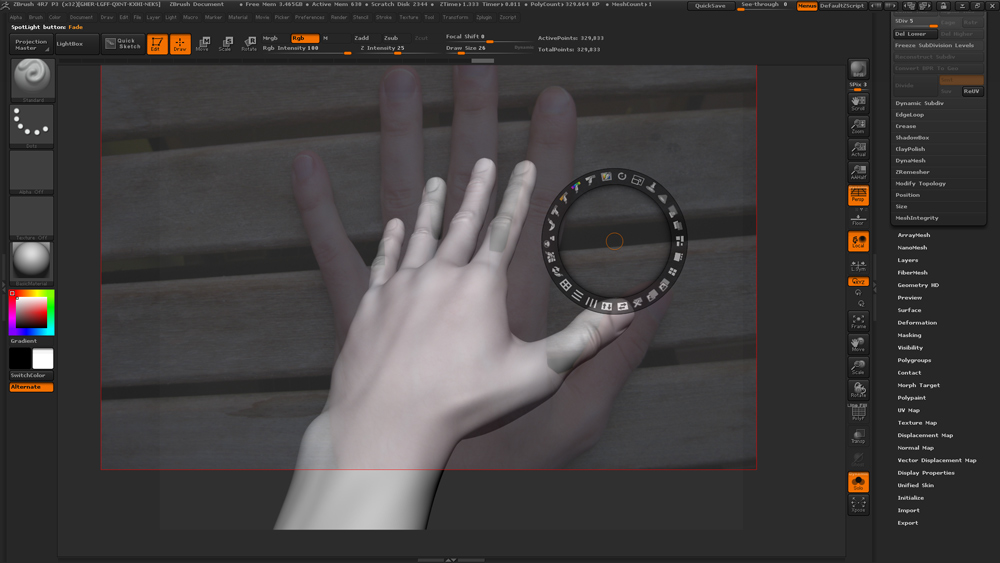The width and height of the screenshot is (1000, 563).
Task: Open the Stroke menu
Action: coord(384,17)
